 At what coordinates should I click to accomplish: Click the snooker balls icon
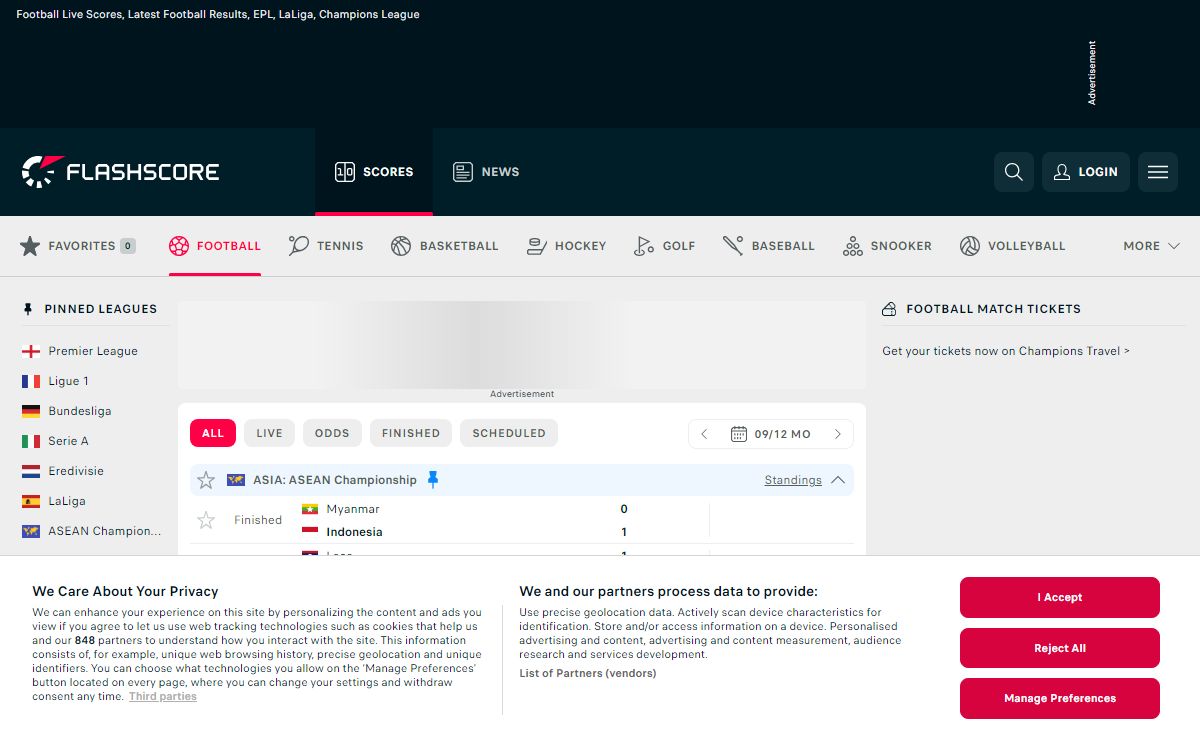tap(853, 246)
